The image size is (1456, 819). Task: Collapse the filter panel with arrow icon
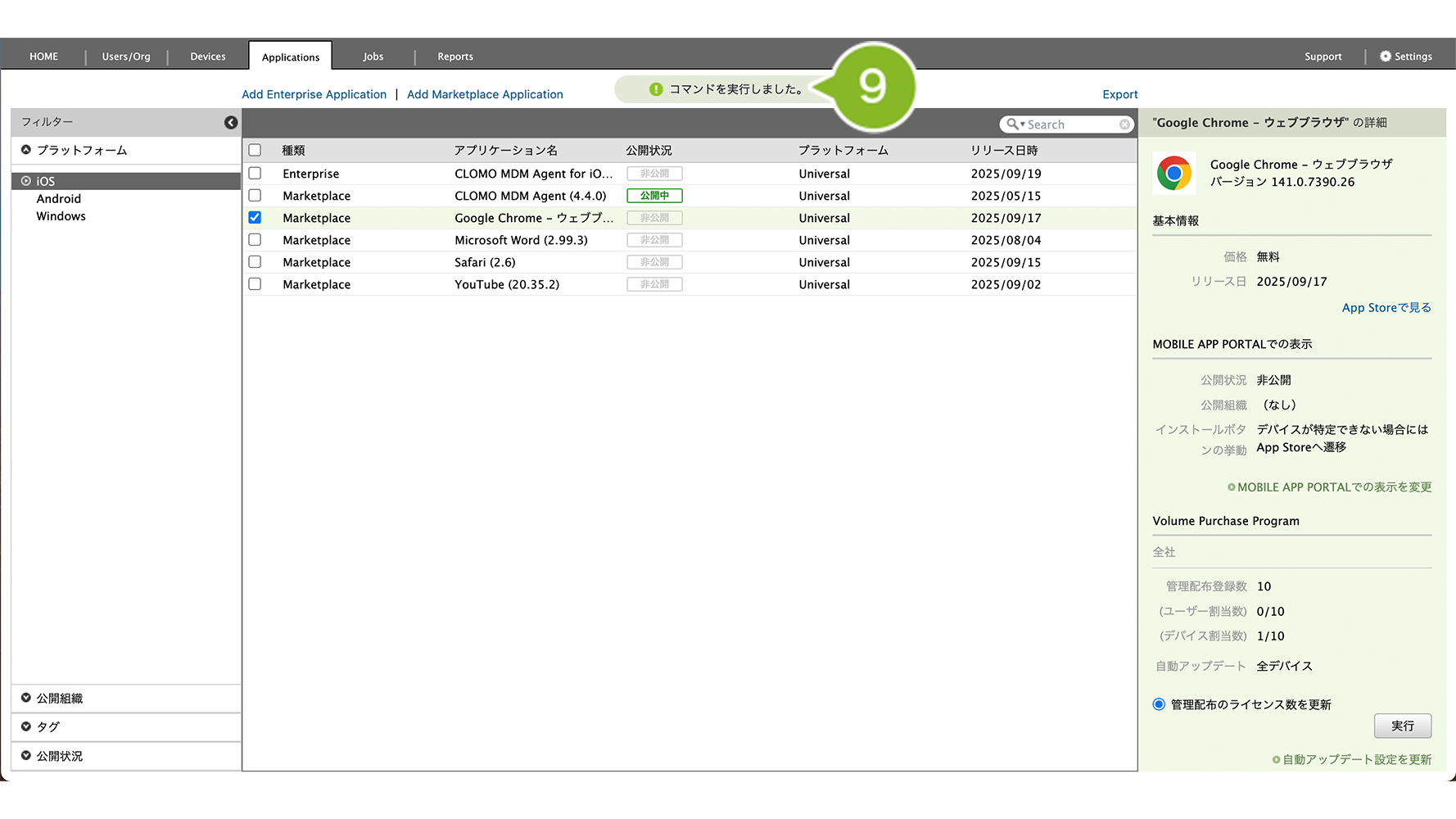[231, 122]
